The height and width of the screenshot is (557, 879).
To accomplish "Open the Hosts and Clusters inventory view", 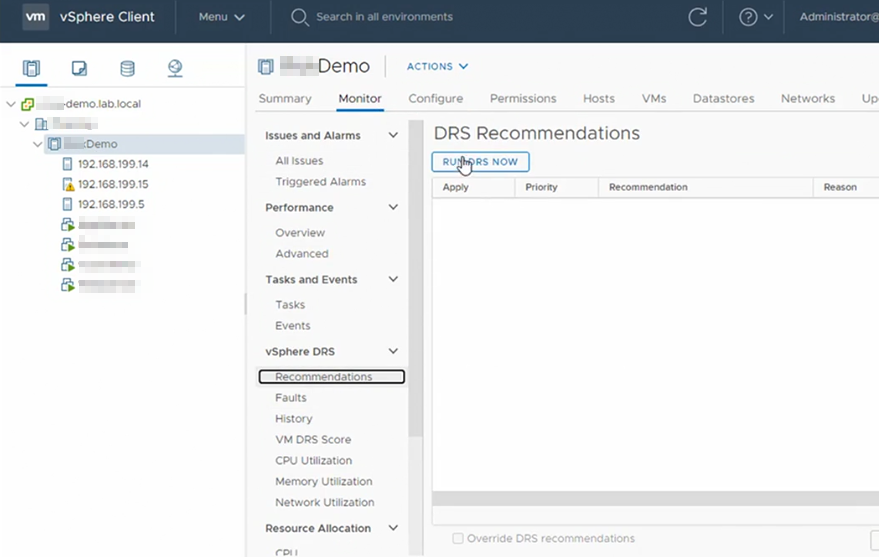I will 31,68.
